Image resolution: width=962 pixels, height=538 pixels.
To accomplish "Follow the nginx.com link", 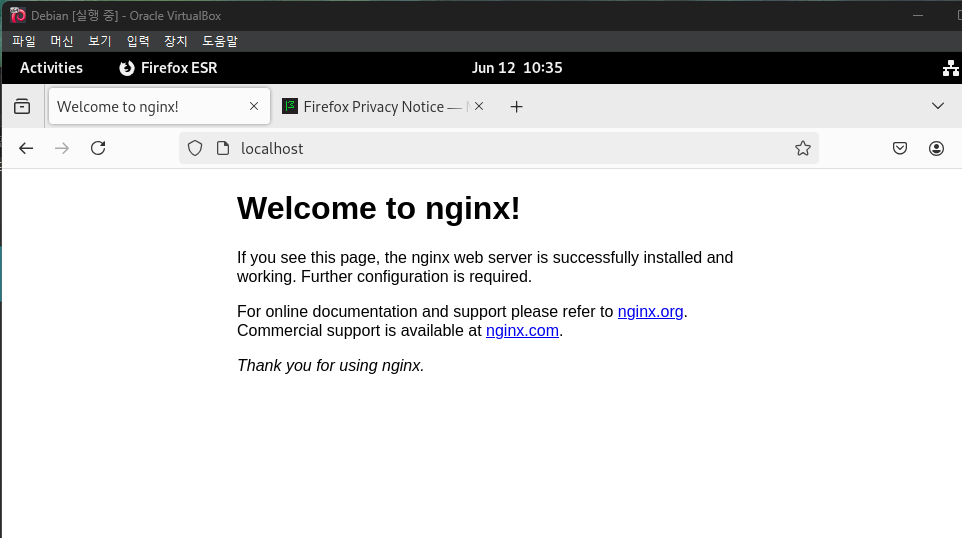I will coord(522,331).
